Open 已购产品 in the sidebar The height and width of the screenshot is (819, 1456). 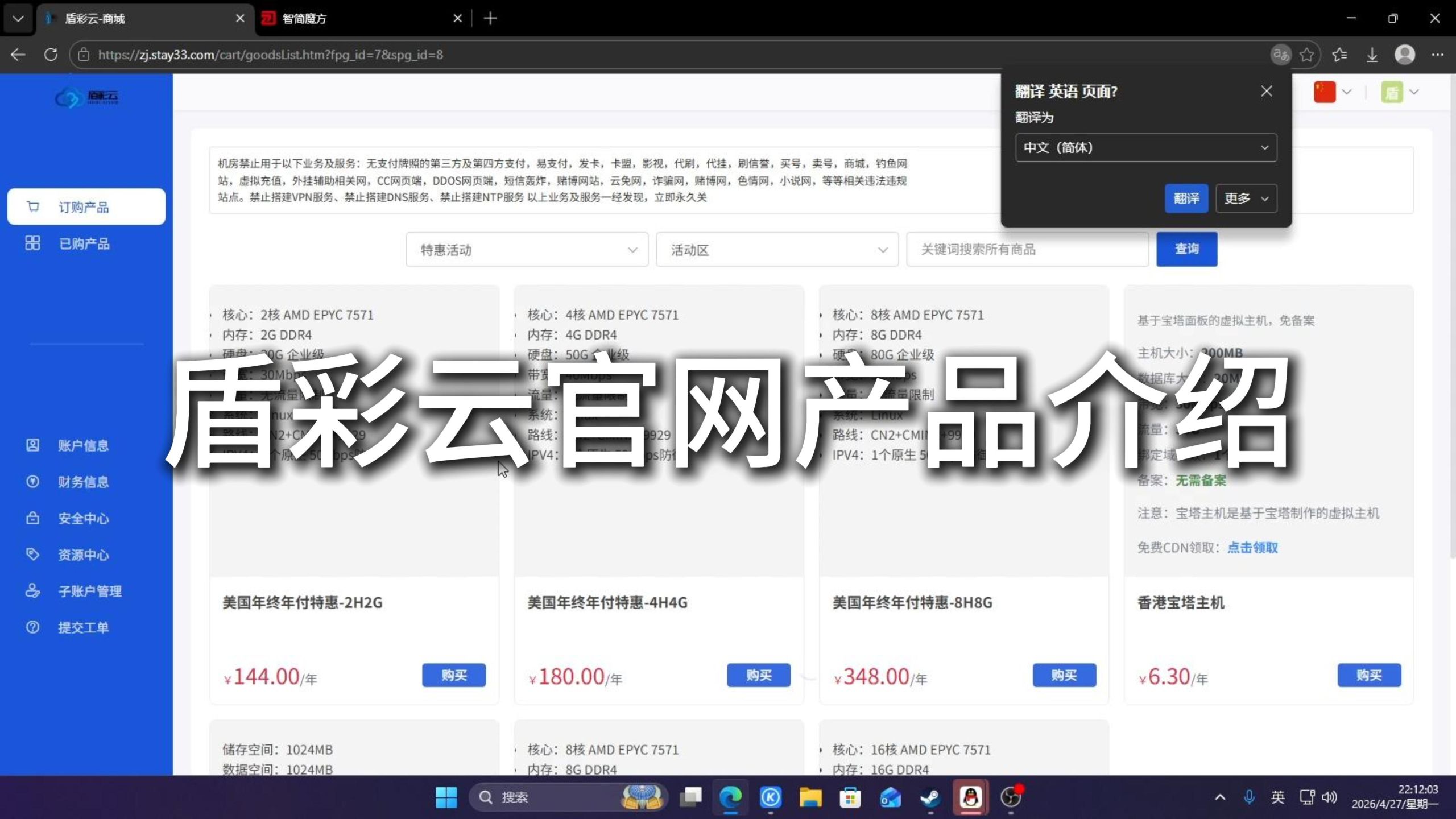click(86, 243)
